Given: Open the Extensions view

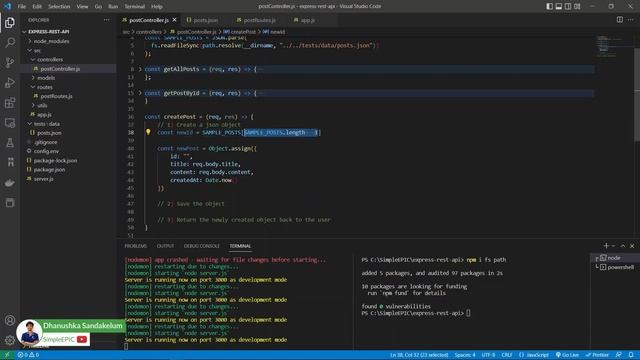Looking at the screenshot, I should click(10, 102).
